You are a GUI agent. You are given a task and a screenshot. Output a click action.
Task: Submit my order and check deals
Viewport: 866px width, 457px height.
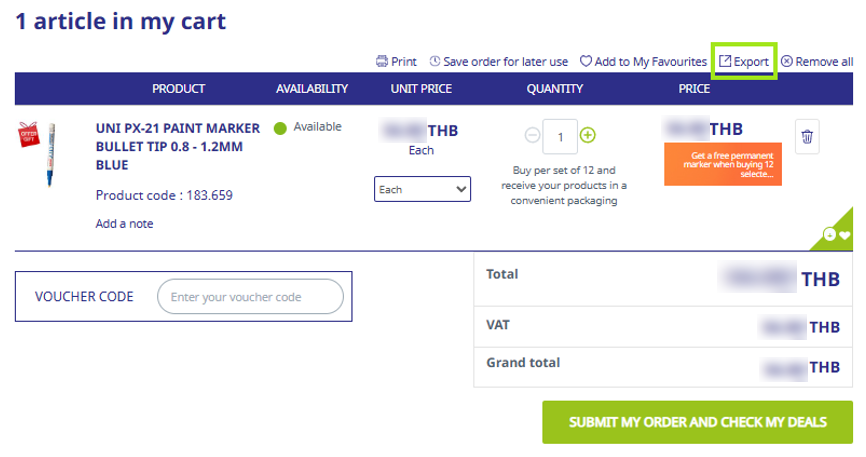click(x=697, y=422)
